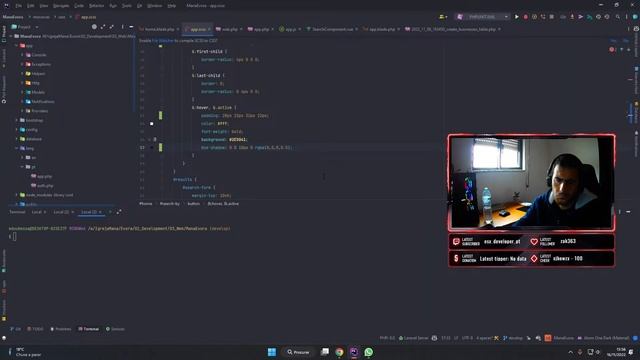Open Google Chrome from the taskbar
This screenshot has width=640, height=360.
[339, 352]
